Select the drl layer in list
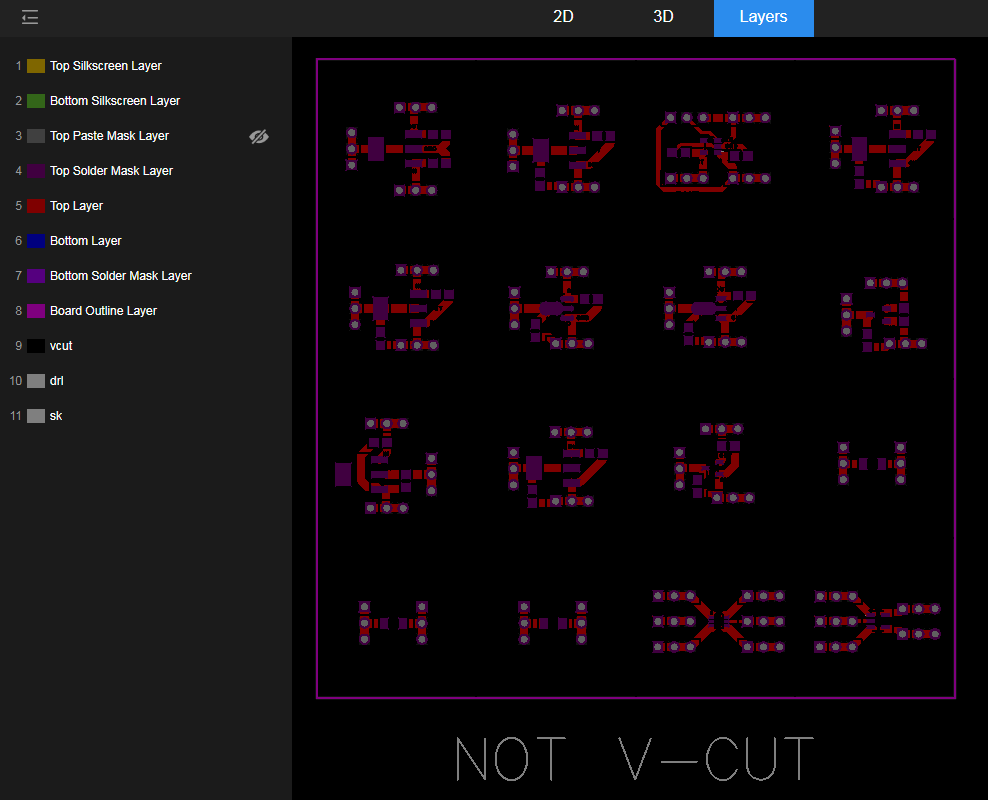The width and height of the screenshot is (988, 800). tap(57, 381)
